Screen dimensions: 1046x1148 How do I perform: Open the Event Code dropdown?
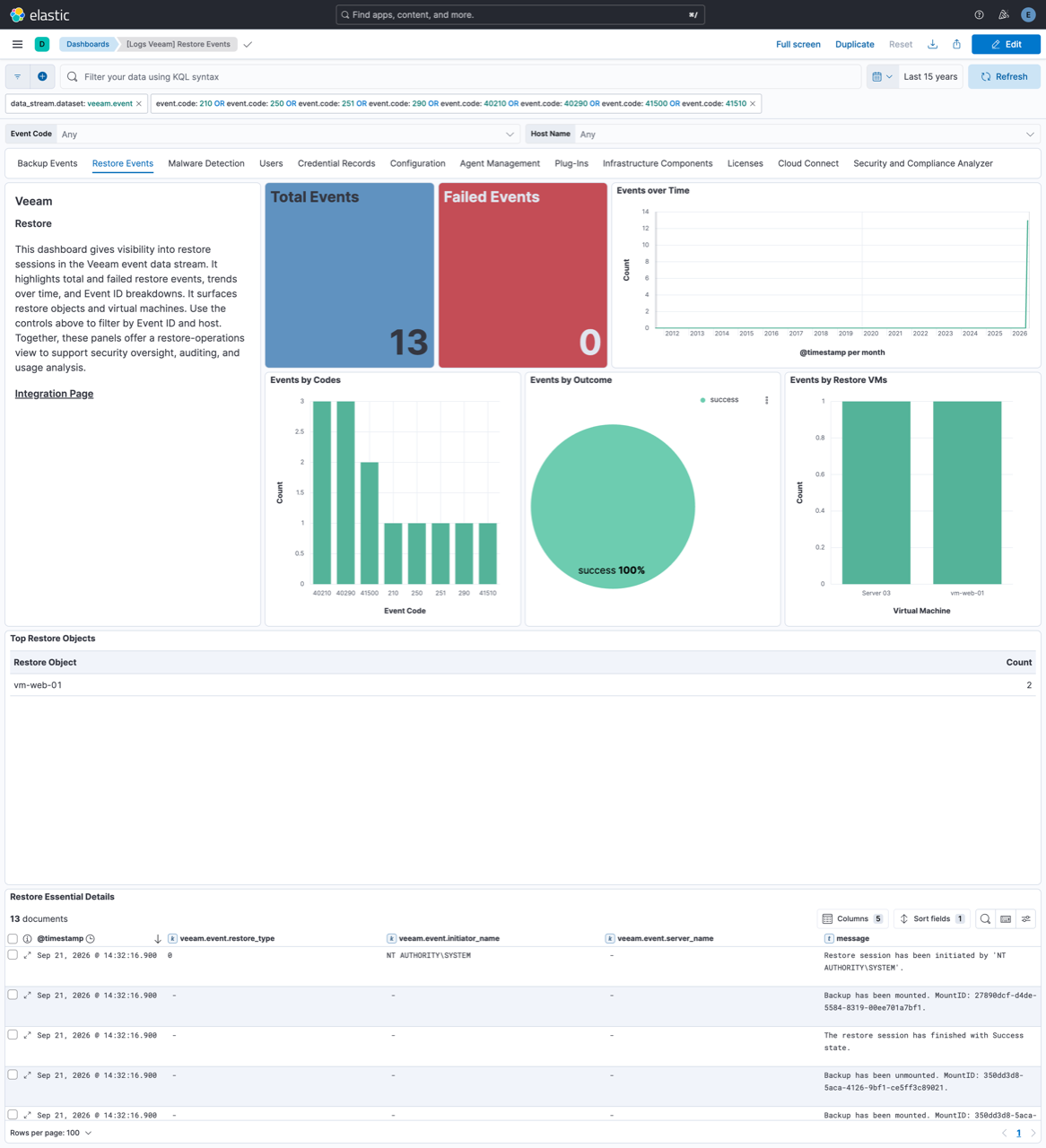(x=287, y=135)
